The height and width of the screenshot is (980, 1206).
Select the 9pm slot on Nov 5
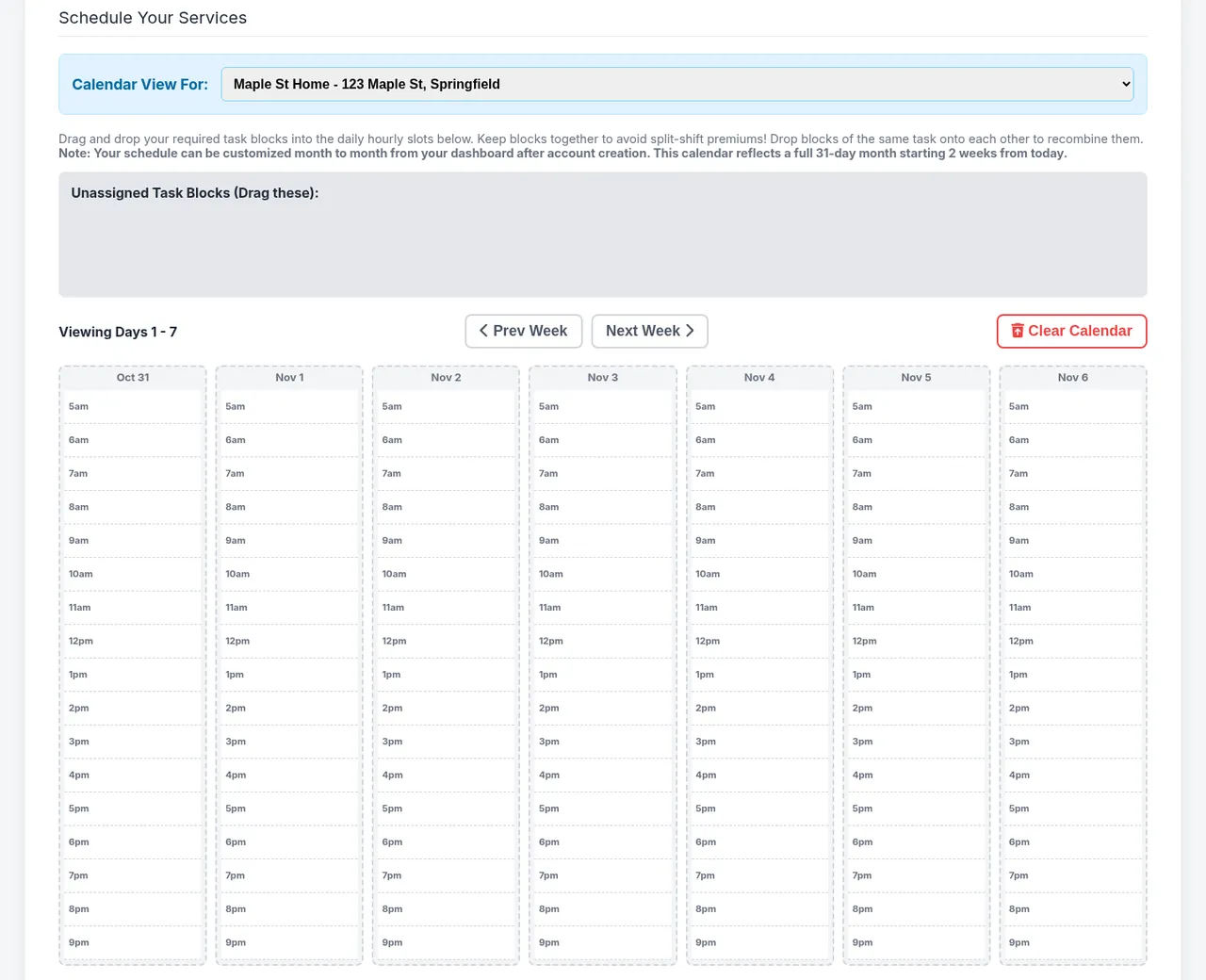coord(916,942)
